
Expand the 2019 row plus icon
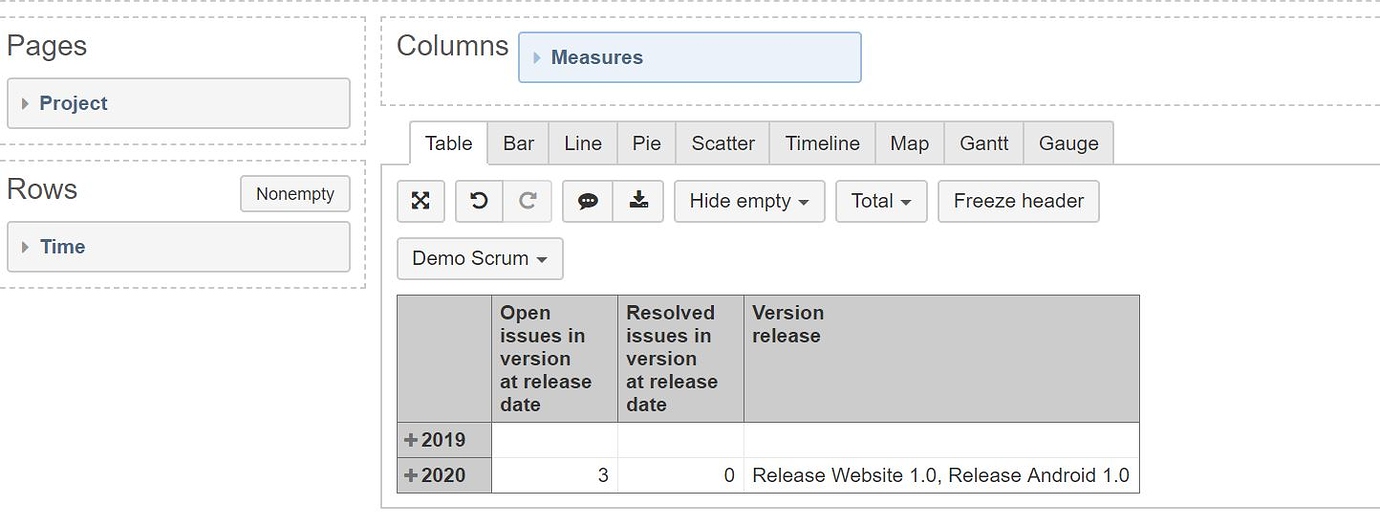[410, 440]
